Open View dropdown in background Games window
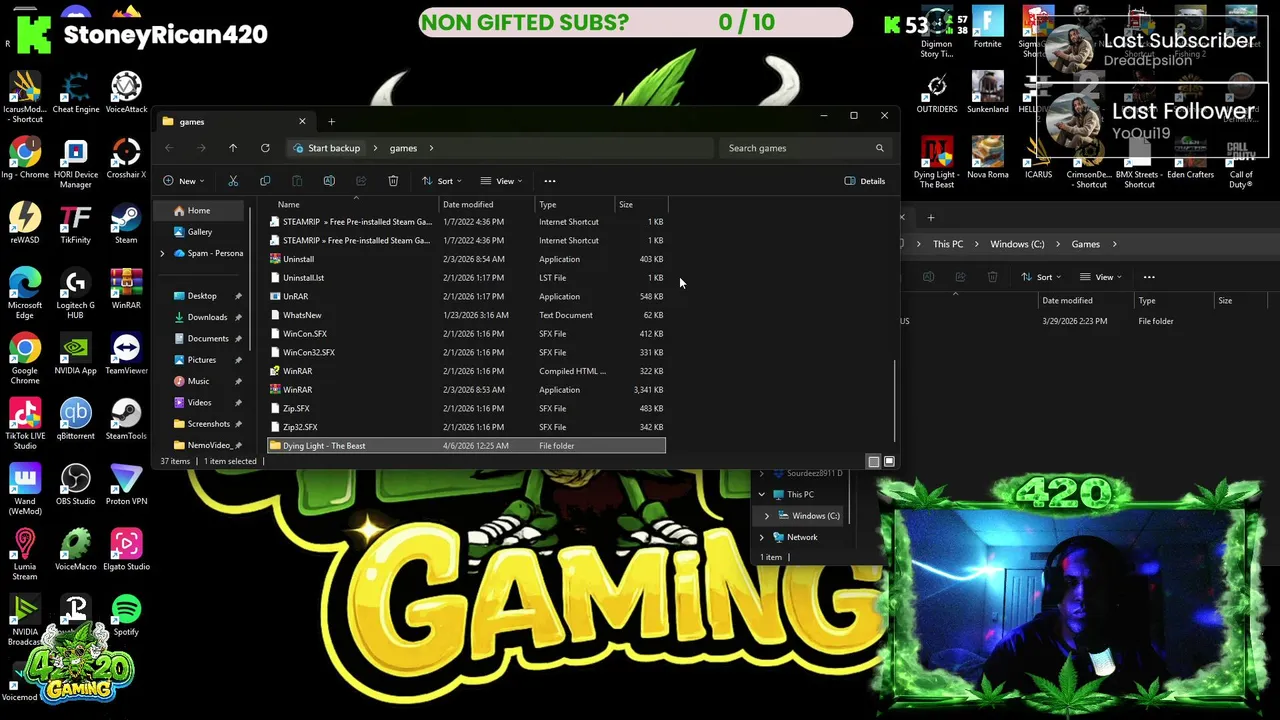This screenshot has height=720, width=1280. [1101, 277]
